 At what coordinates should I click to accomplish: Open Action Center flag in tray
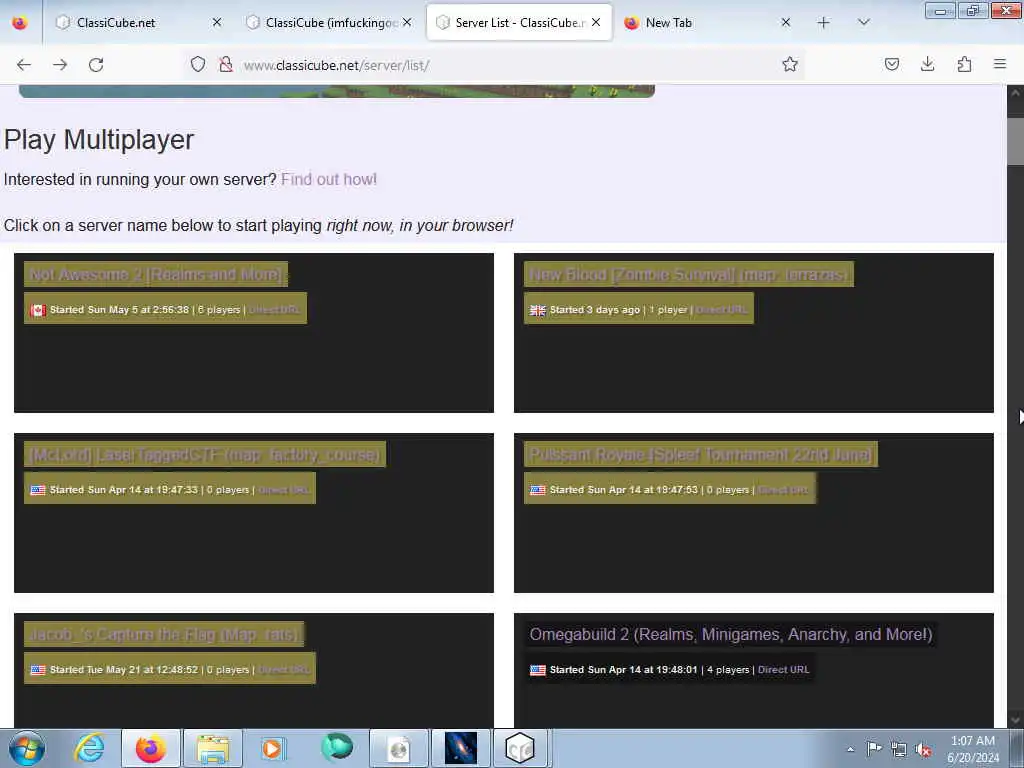coord(874,748)
